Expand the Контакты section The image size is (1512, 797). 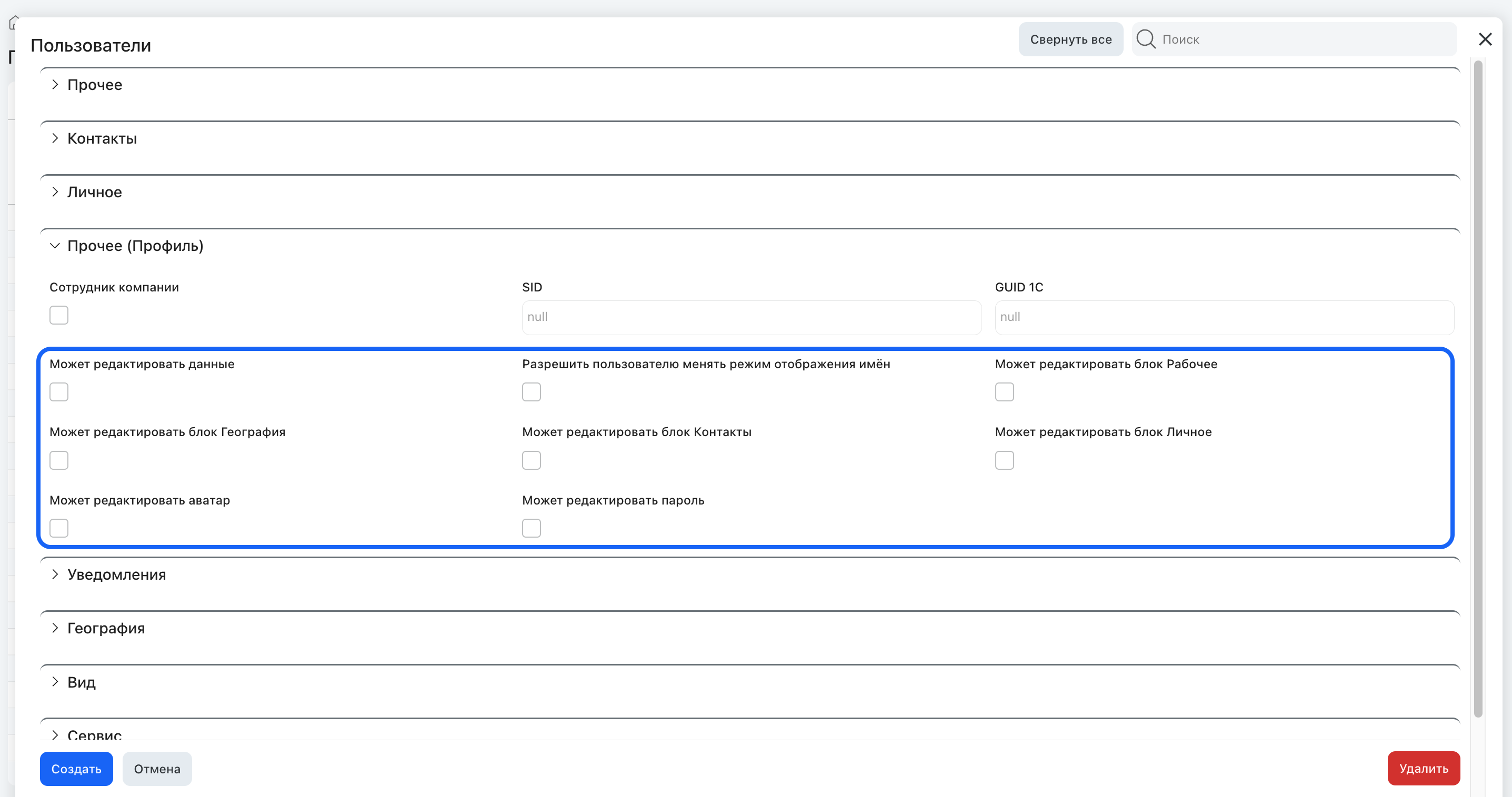pyautogui.click(x=55, y=138)
